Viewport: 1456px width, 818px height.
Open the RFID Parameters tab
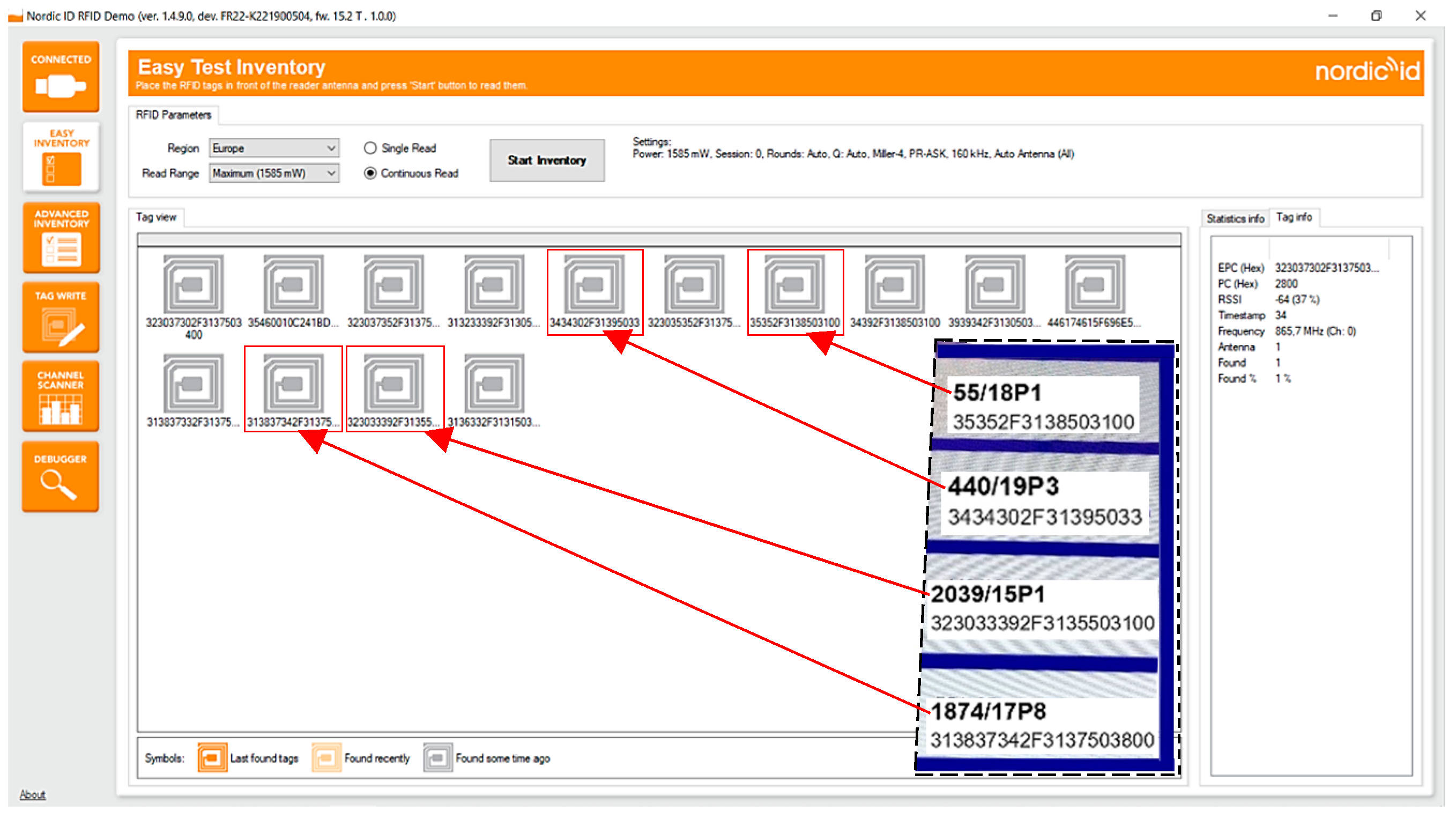click(x=173, y=115)
